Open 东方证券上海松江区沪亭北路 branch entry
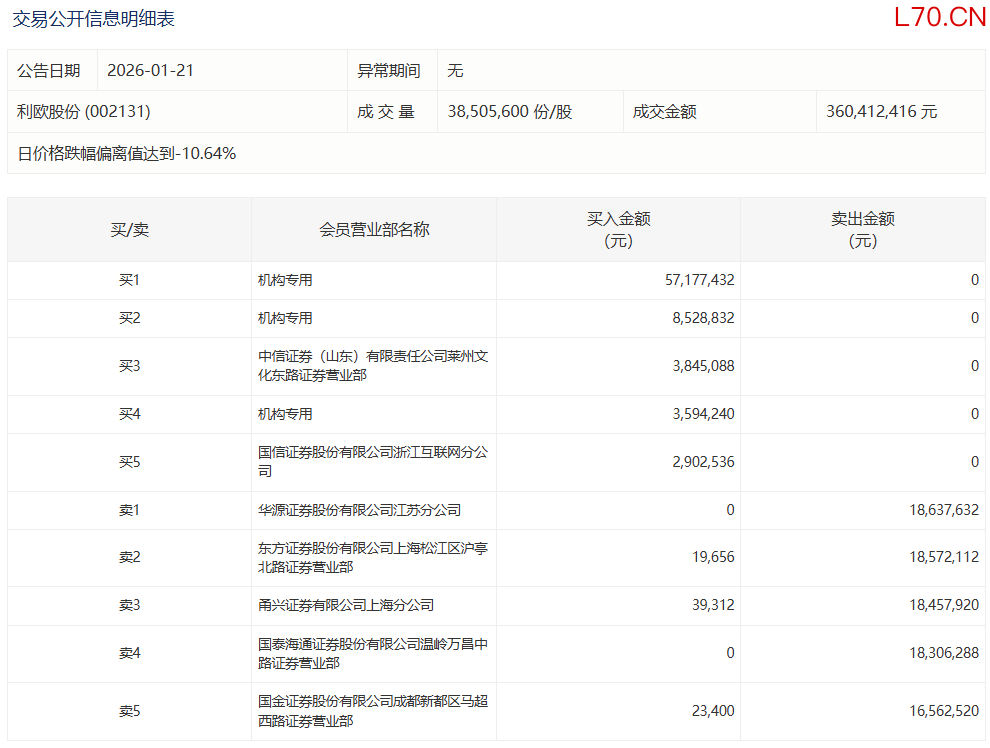Viewport: 990px width, 748px height. 372,558
